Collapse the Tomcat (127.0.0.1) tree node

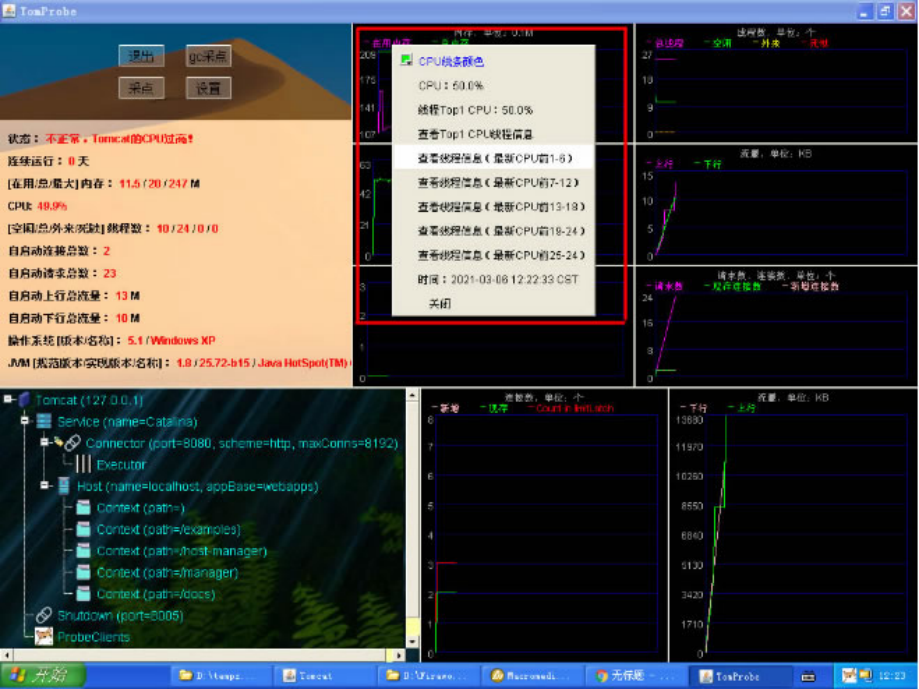click(8, 400)
